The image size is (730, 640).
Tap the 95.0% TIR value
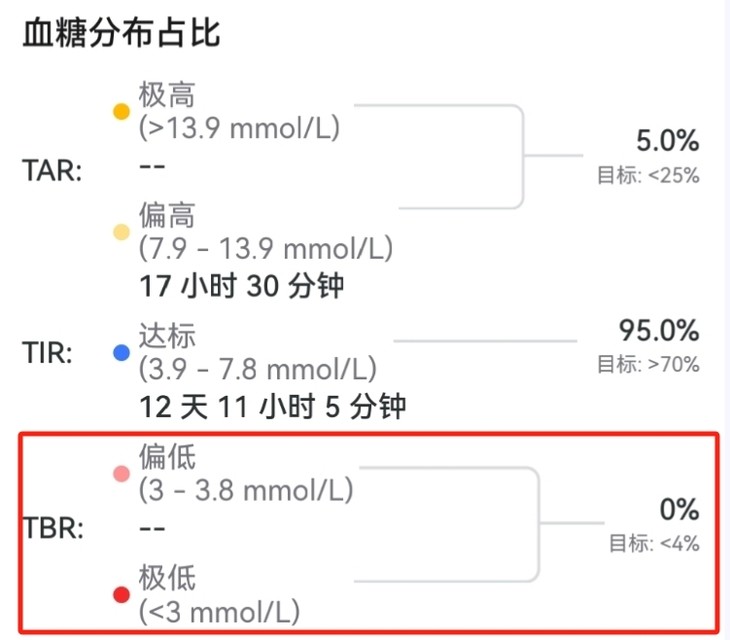click(x=660, y=332)
